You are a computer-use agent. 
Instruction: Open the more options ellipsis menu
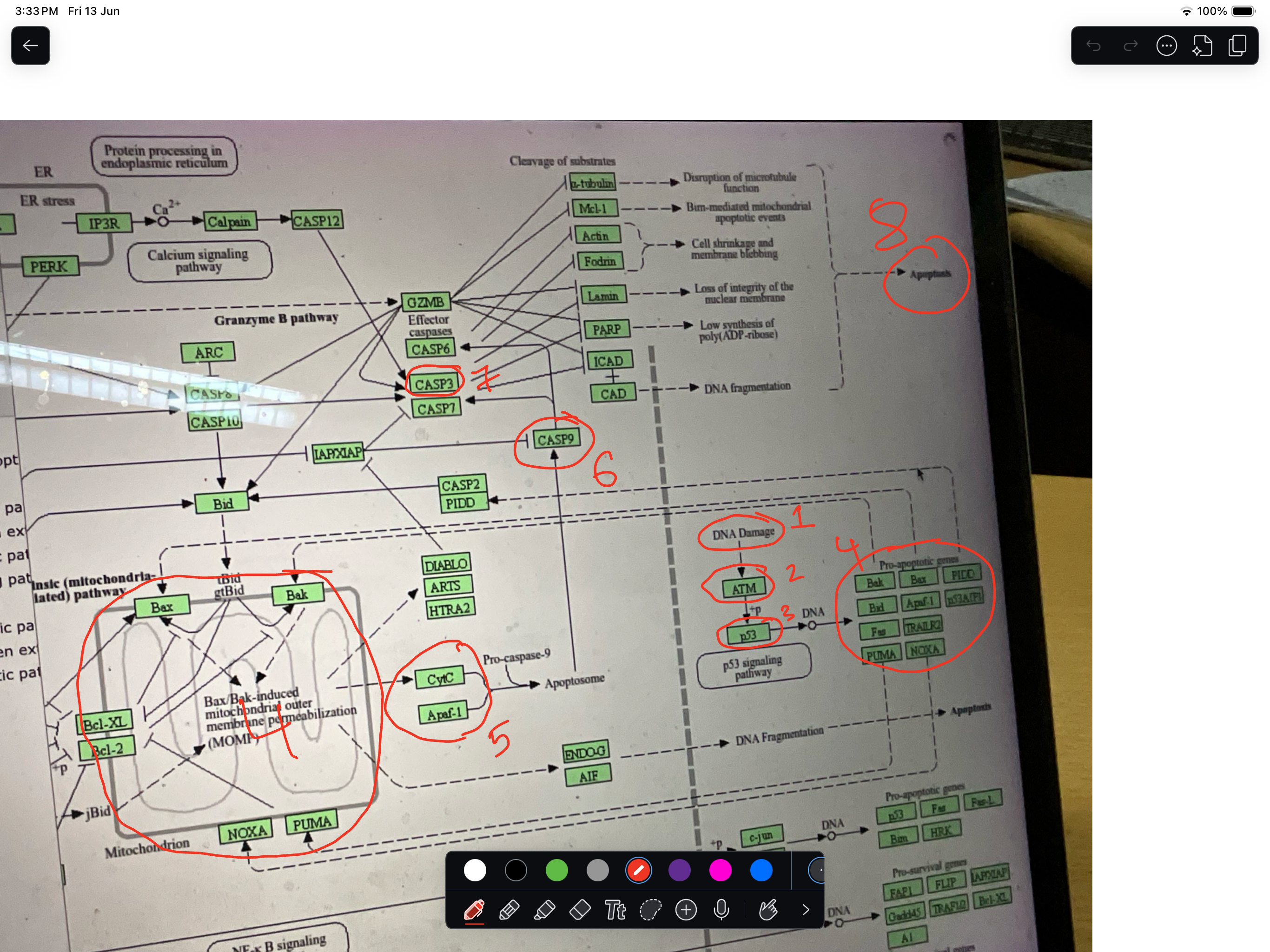(x=1166, y=46)
